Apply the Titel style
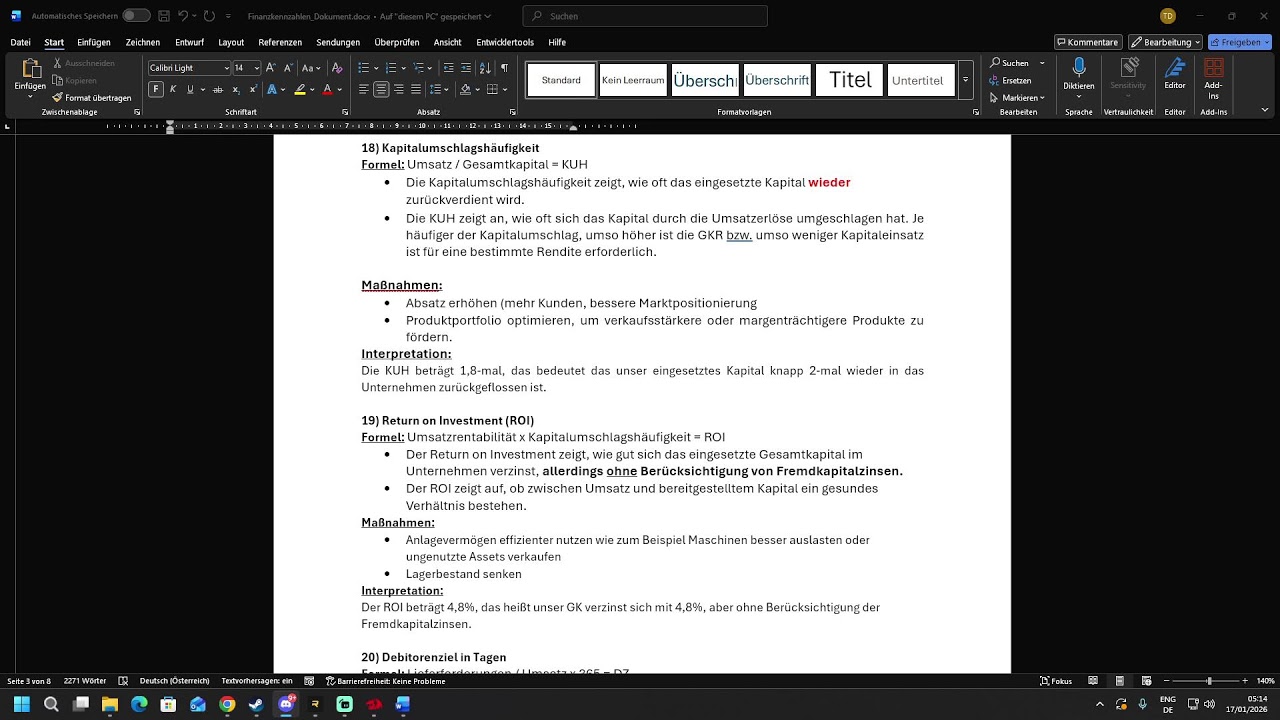The width and height of the screenshot is (1280, 720). 850,80
